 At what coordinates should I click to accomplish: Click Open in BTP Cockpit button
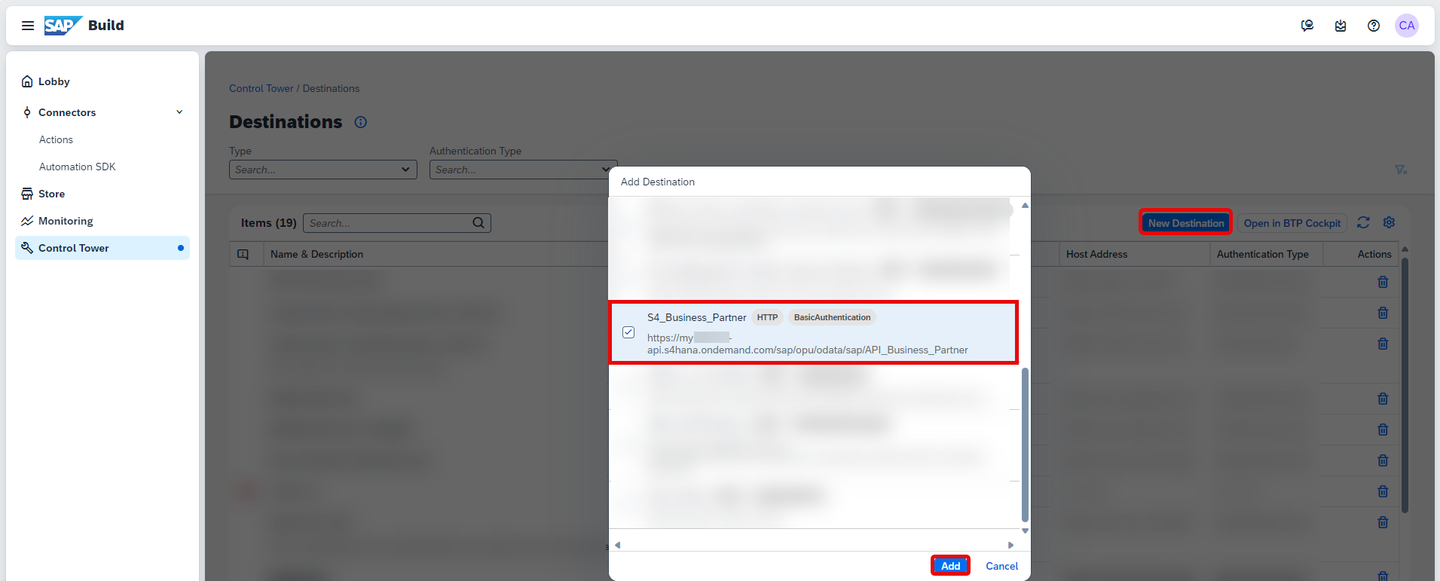point(1292,223)
